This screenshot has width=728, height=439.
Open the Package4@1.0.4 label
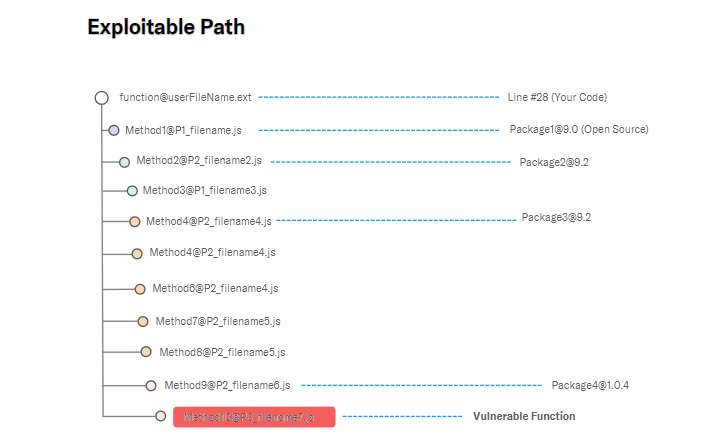click(x=590, y=385)
